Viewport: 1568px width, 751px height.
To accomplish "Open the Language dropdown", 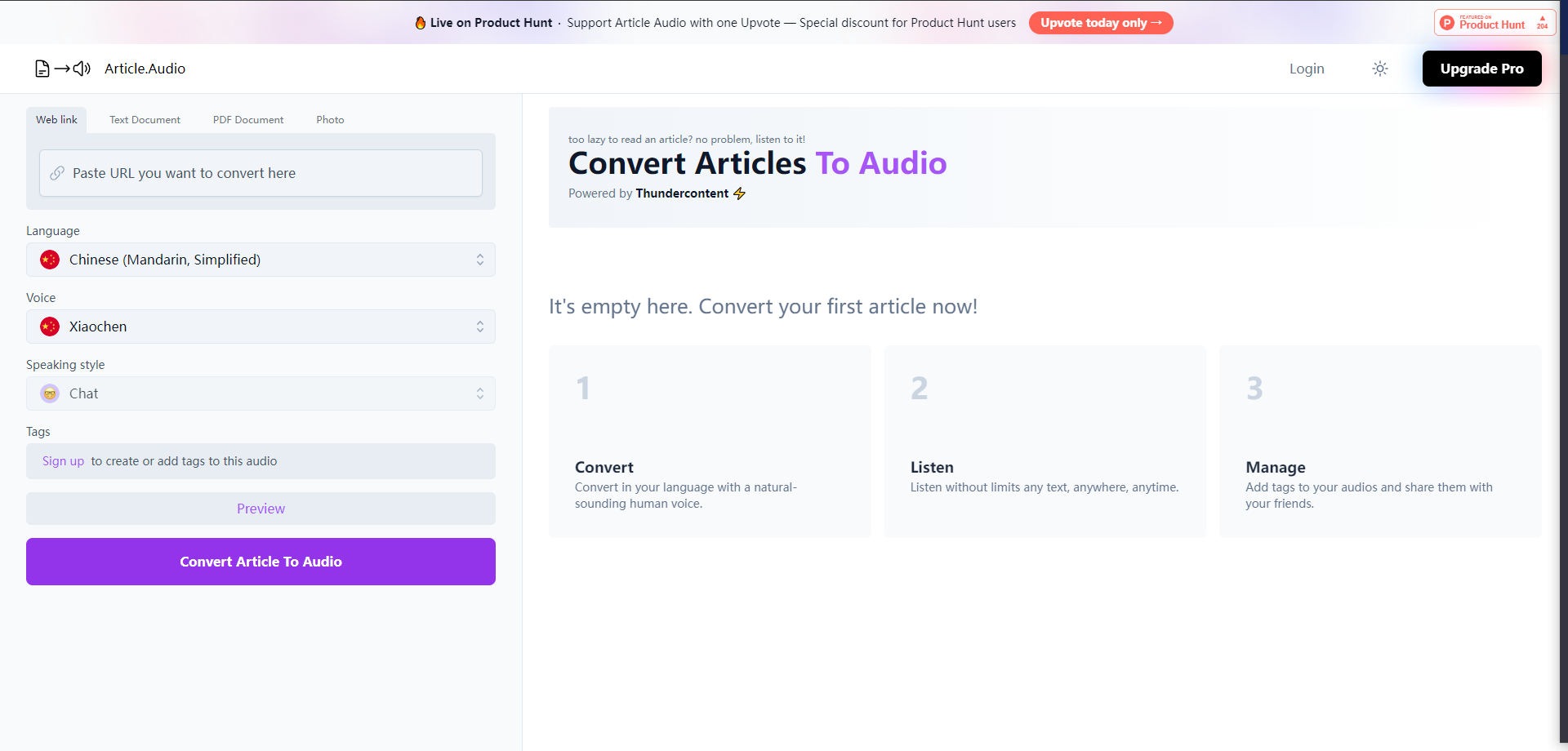I will point(261,260).
